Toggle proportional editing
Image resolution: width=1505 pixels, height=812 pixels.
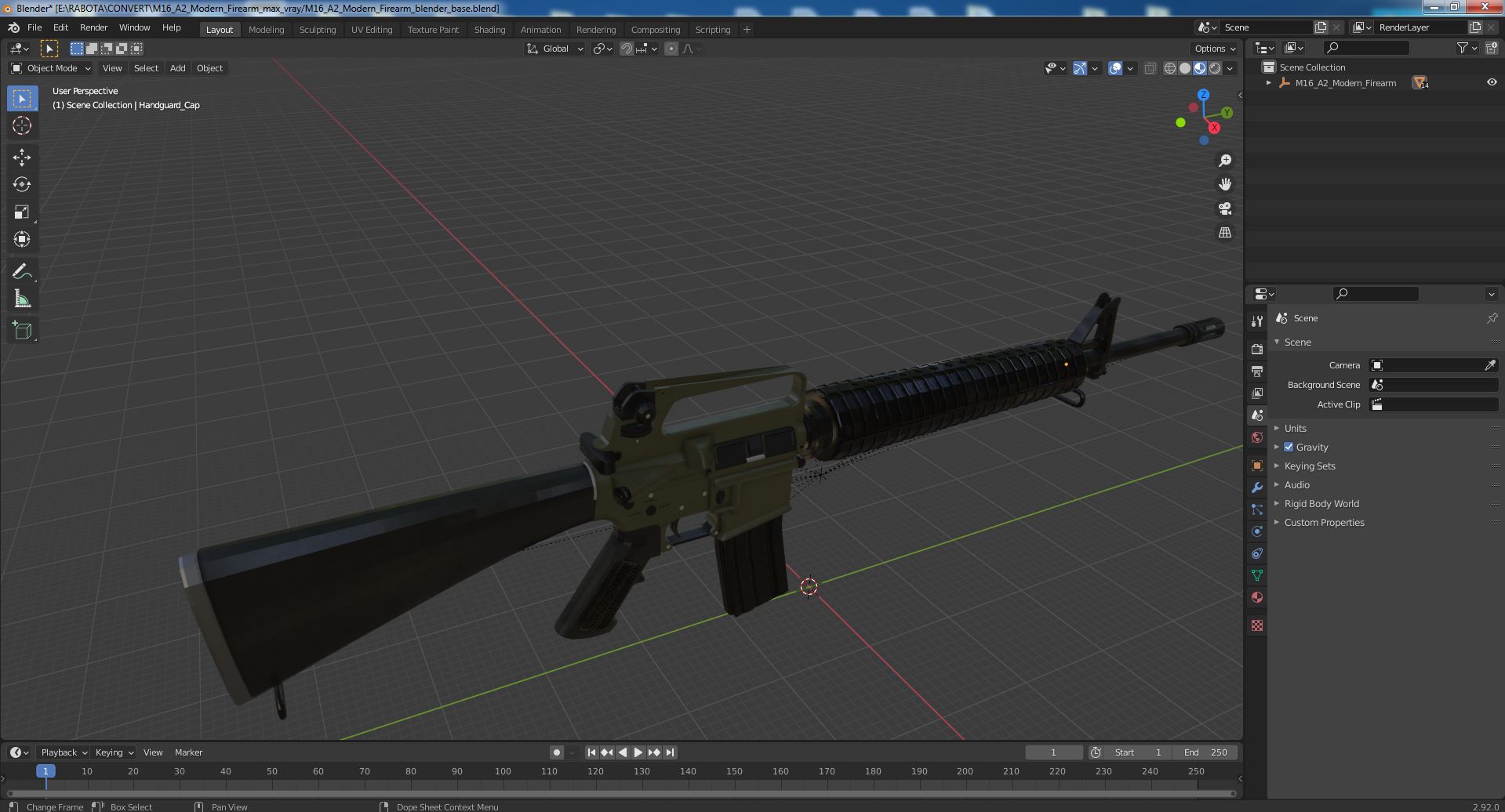[671, 49]
